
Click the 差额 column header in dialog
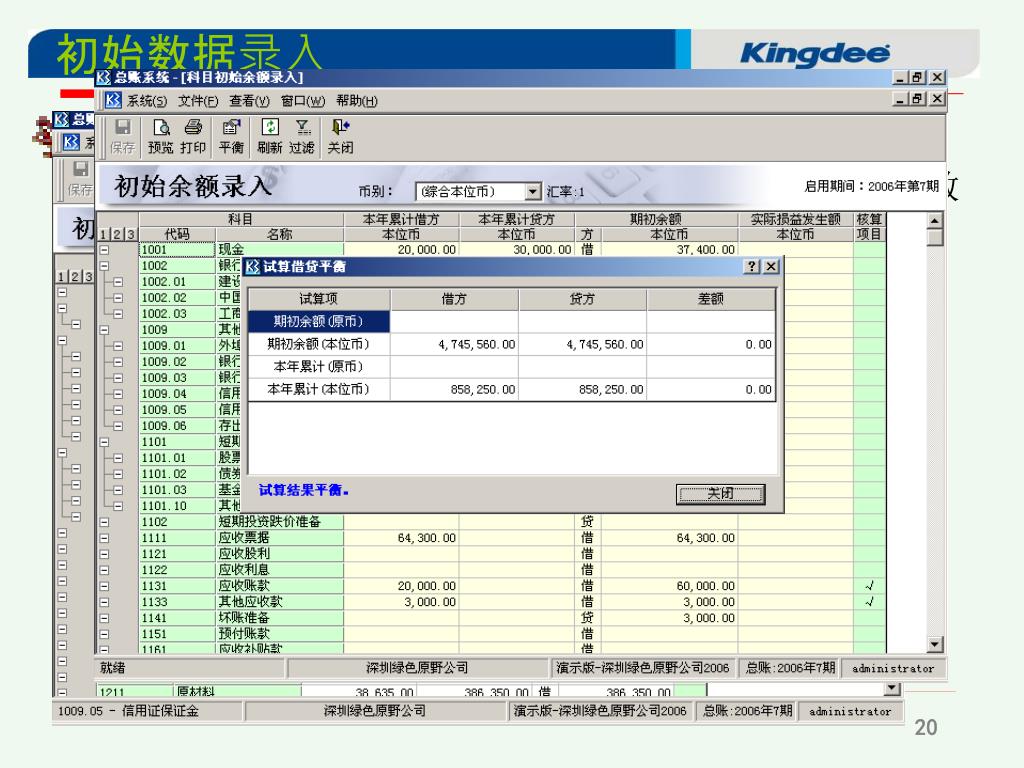[x=711, y=299]
